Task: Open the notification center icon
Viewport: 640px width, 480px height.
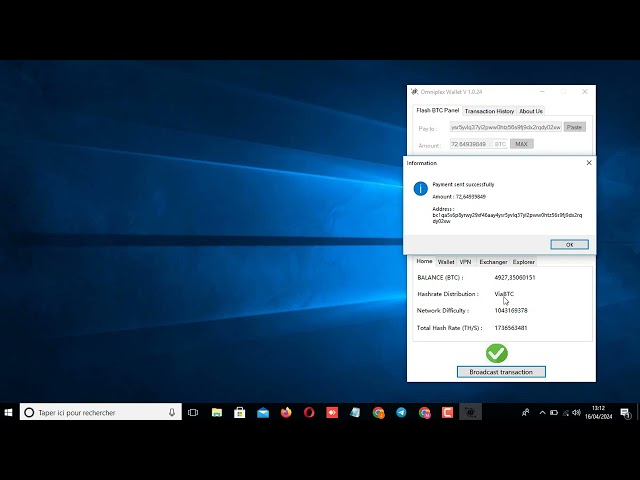Action: click(x=625, y=413)
